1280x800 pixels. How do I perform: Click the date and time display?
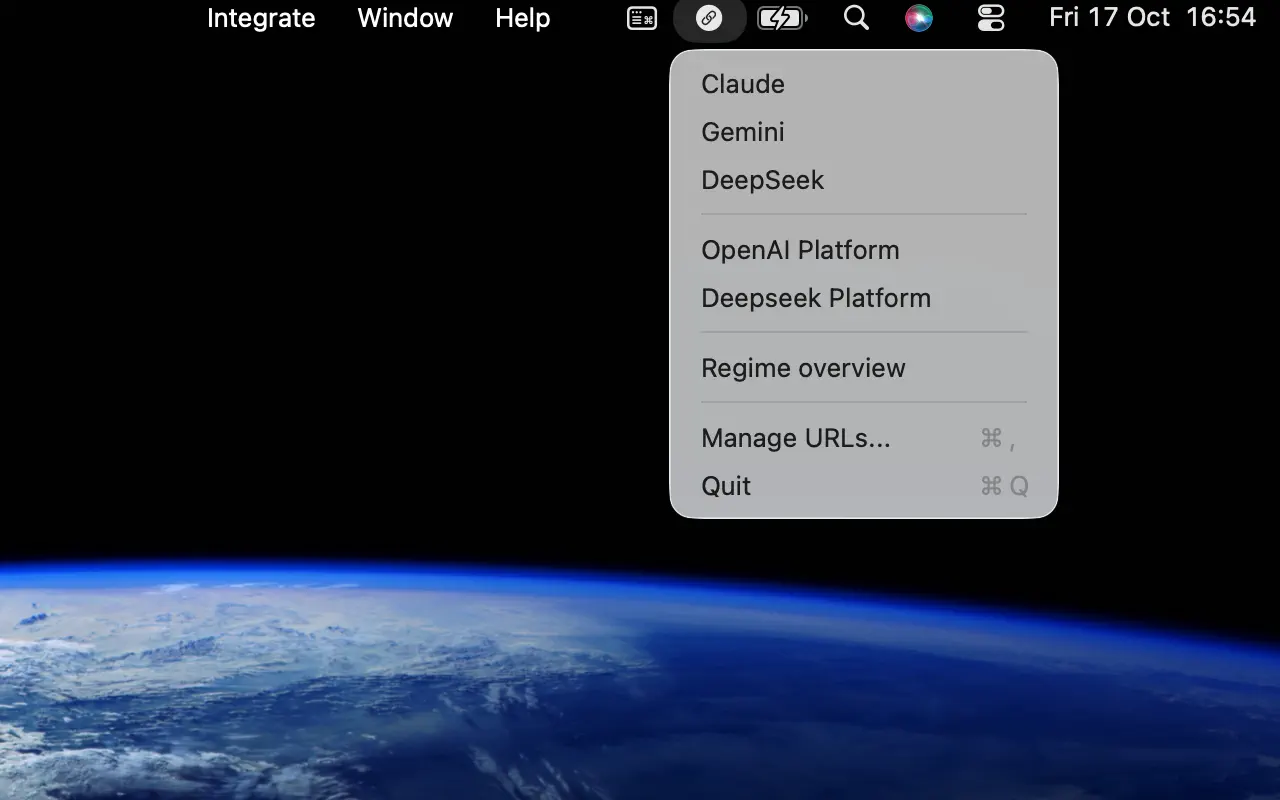pos(1152,17)
